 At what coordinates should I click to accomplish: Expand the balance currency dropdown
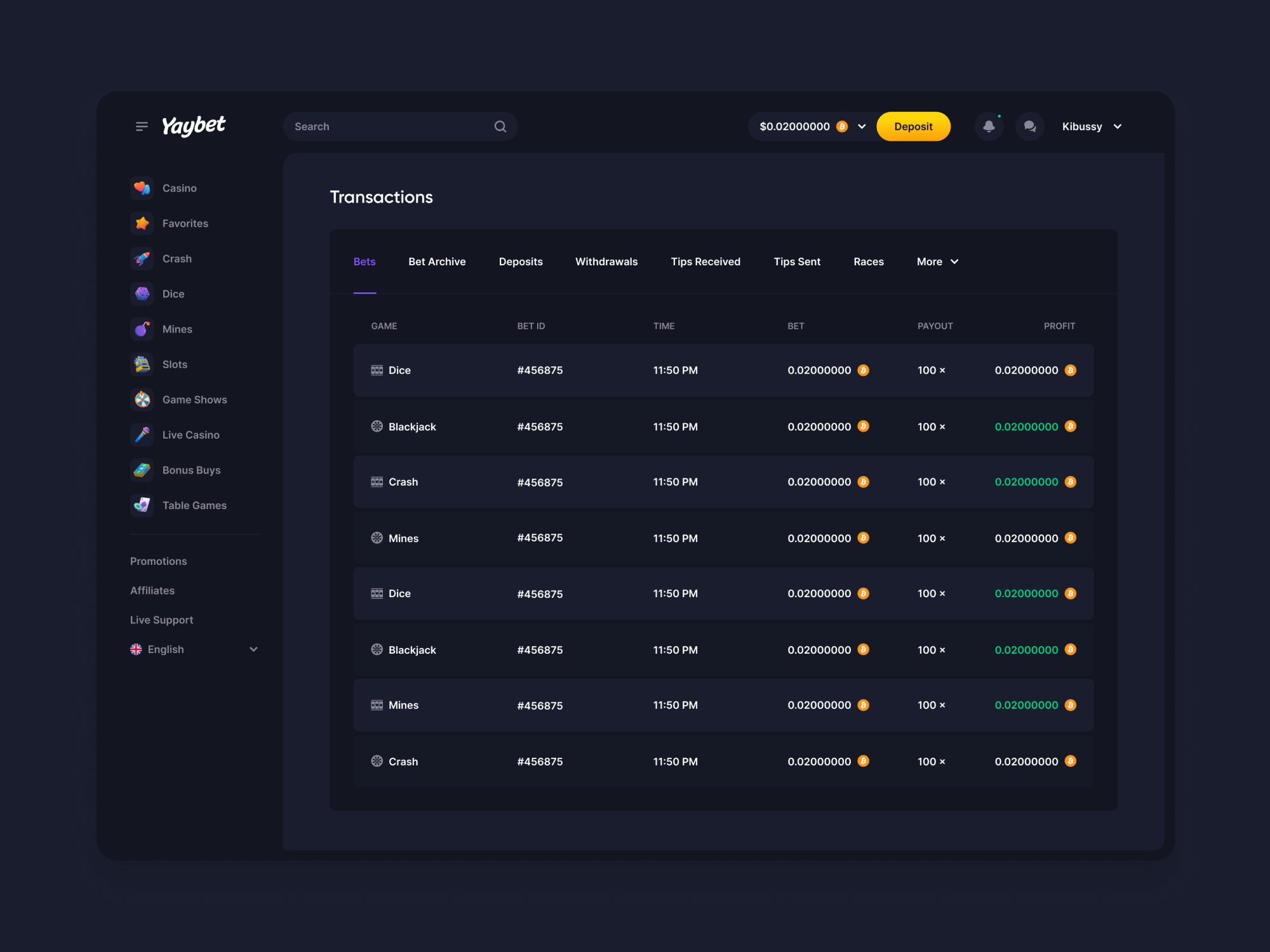(x=862, y=127)
